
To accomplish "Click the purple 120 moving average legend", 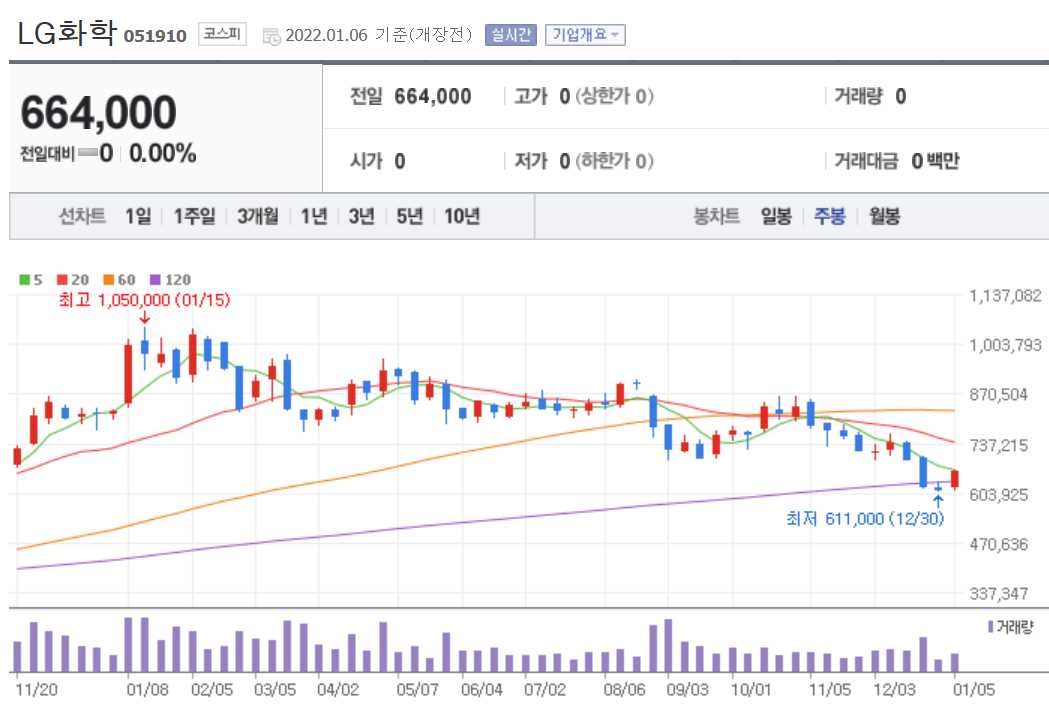I will pyautogui.click(x=170, y=280).
